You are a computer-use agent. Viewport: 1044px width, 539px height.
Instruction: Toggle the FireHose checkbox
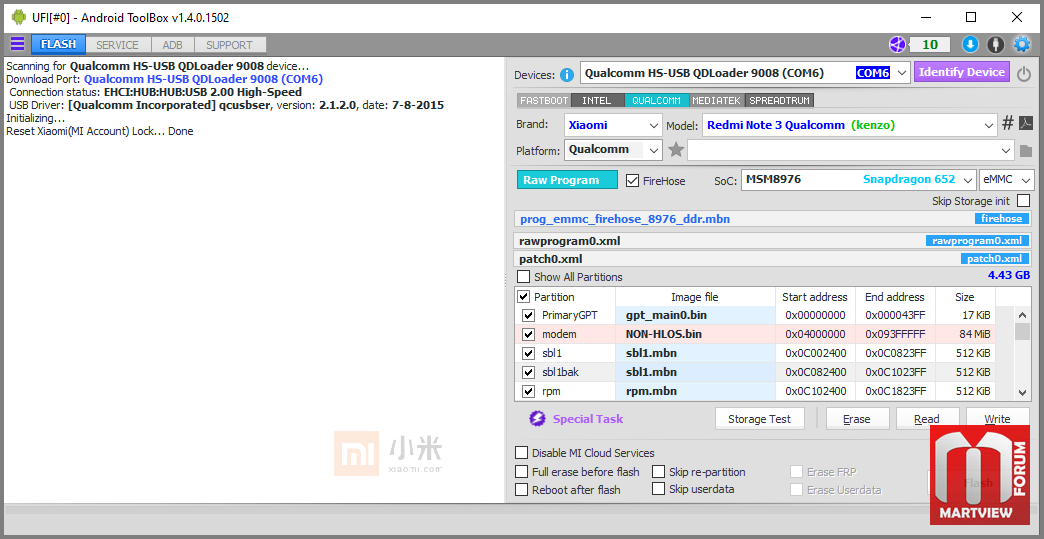point(632,181)
